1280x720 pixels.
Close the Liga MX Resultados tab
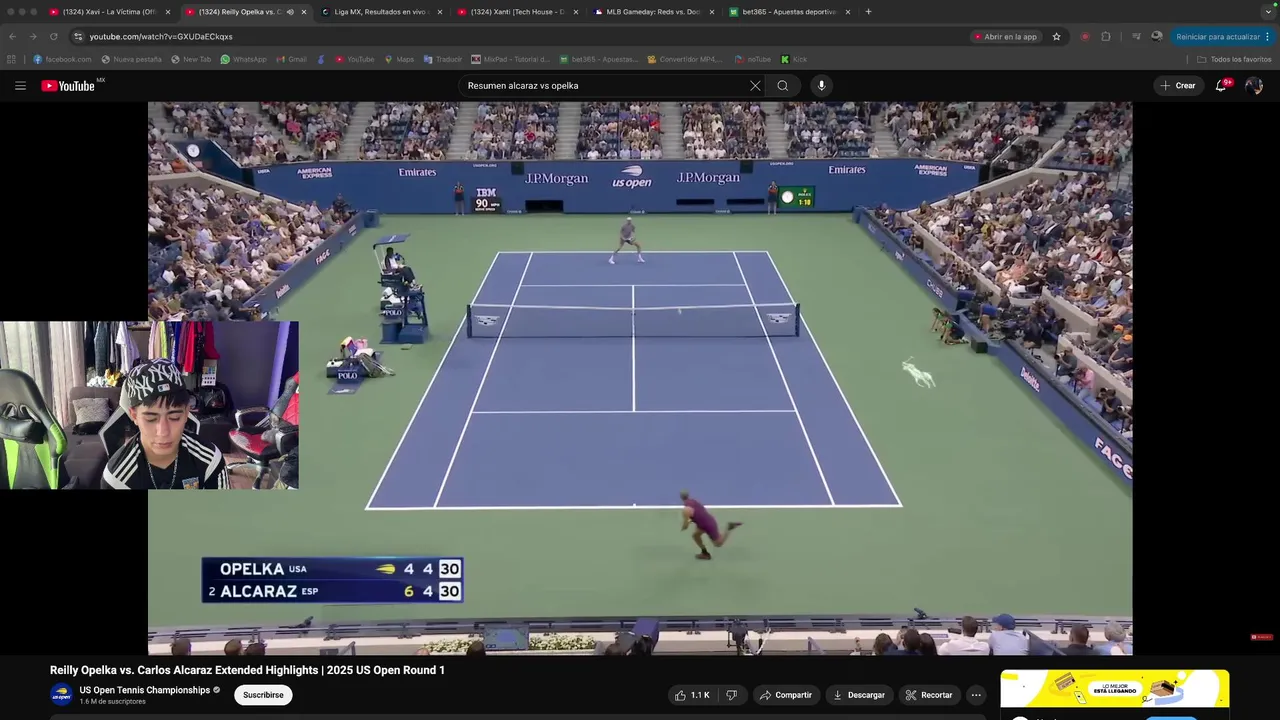(x=440, y=12)
